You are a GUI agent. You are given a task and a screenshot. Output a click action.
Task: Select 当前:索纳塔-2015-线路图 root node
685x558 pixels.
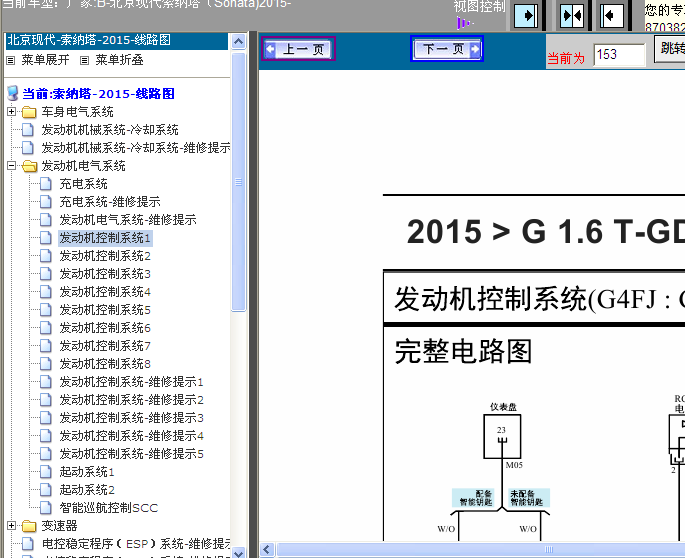click(x=98, y=94)
